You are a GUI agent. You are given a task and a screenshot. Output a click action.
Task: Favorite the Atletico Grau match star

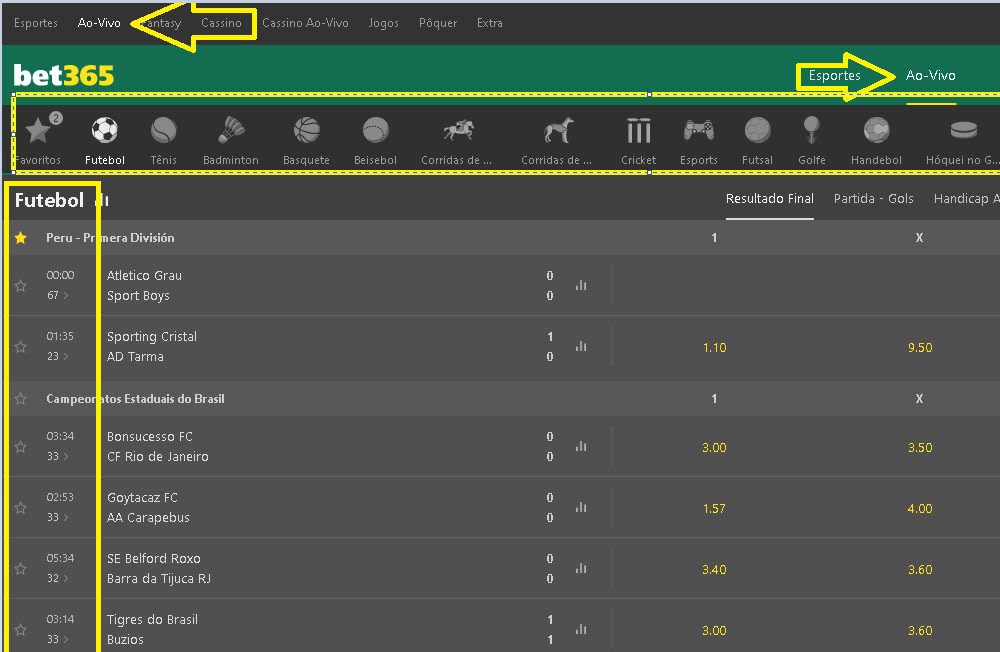coord(20,286)
